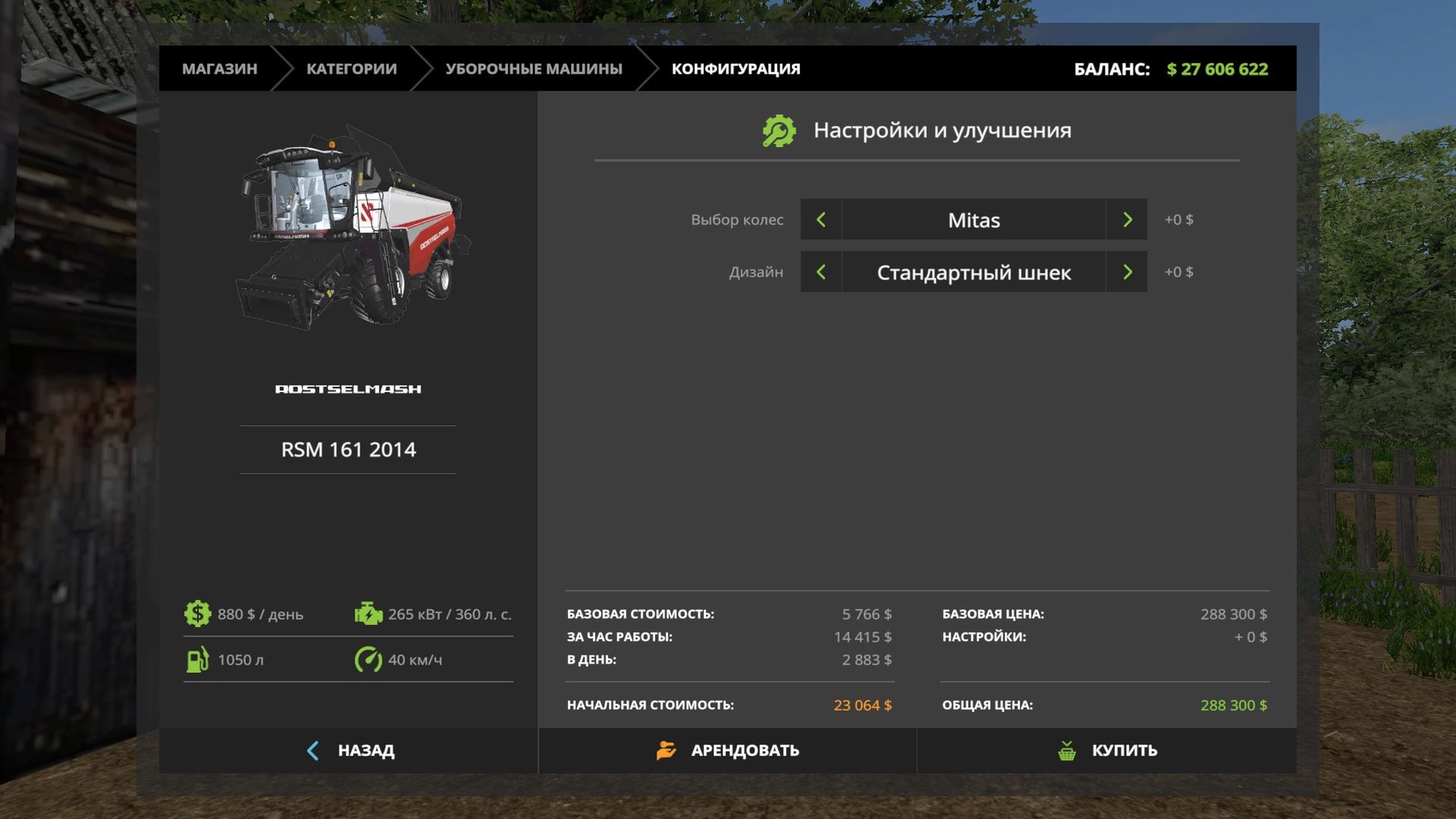Click the daily cost dollar gear icon
Screen dimensions: 1456x819
click(197, 614)
